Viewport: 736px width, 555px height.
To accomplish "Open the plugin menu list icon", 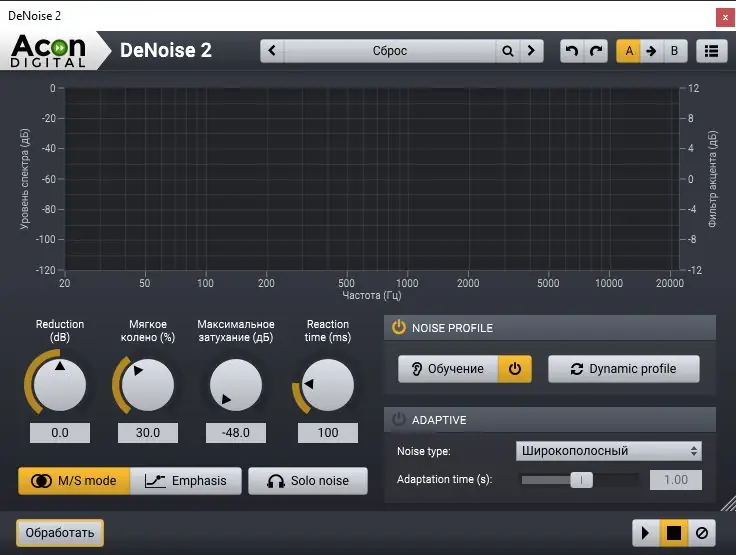I will tap(712, 51).
